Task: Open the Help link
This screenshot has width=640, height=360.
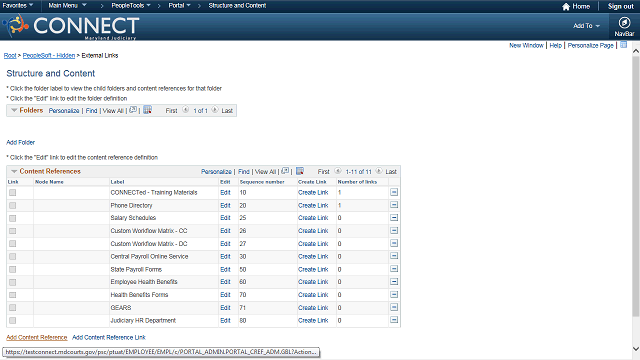Action: click(556, 45)
